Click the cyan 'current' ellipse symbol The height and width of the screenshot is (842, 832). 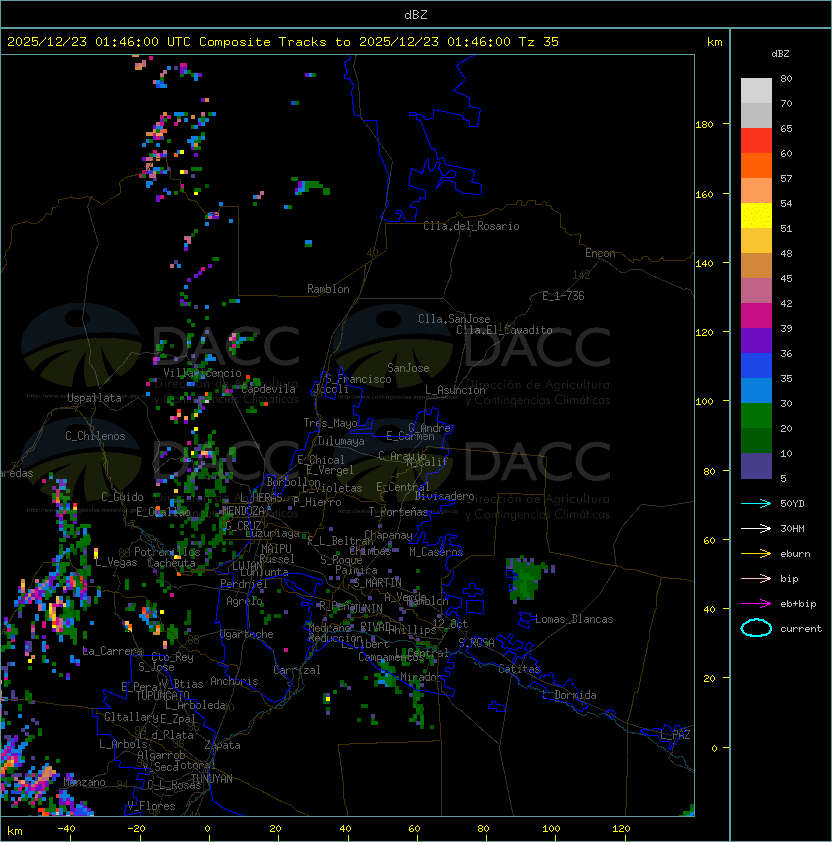tap(756, 628)
